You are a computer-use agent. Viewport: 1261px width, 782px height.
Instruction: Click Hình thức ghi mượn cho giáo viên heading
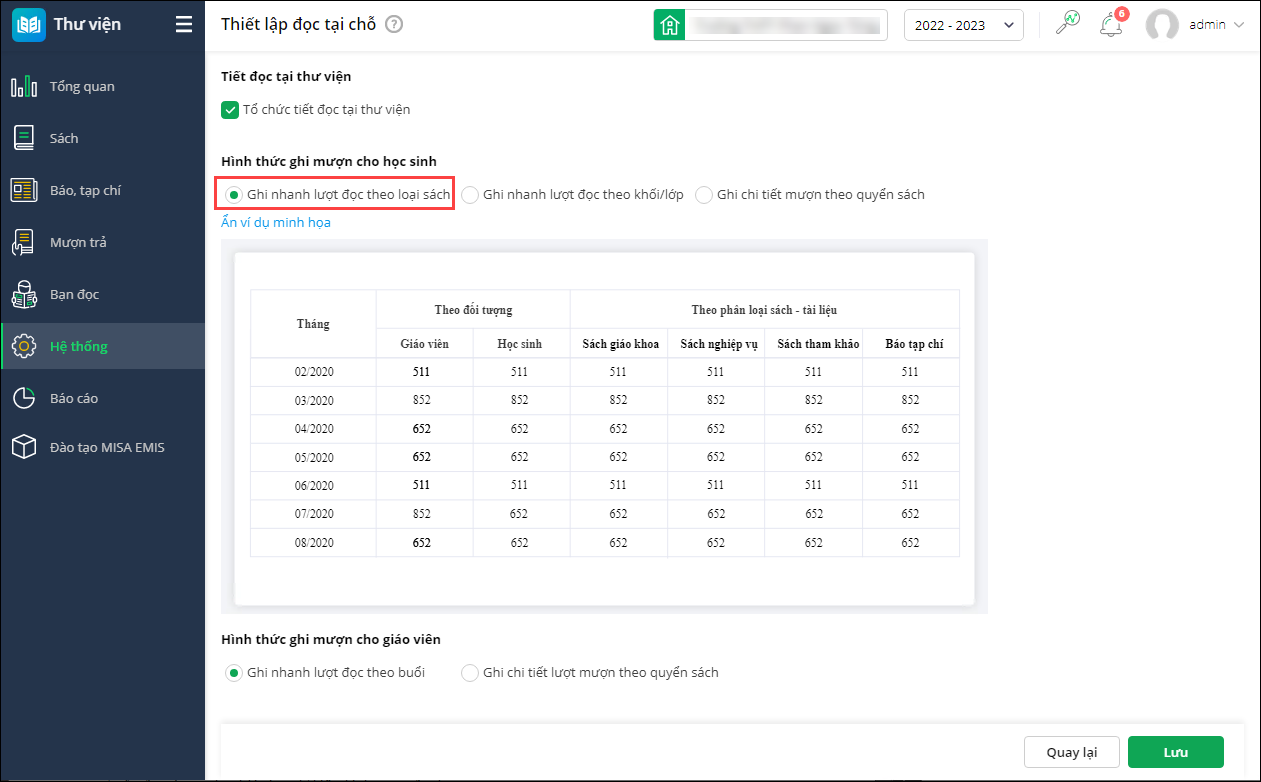[x=331, y=639]
